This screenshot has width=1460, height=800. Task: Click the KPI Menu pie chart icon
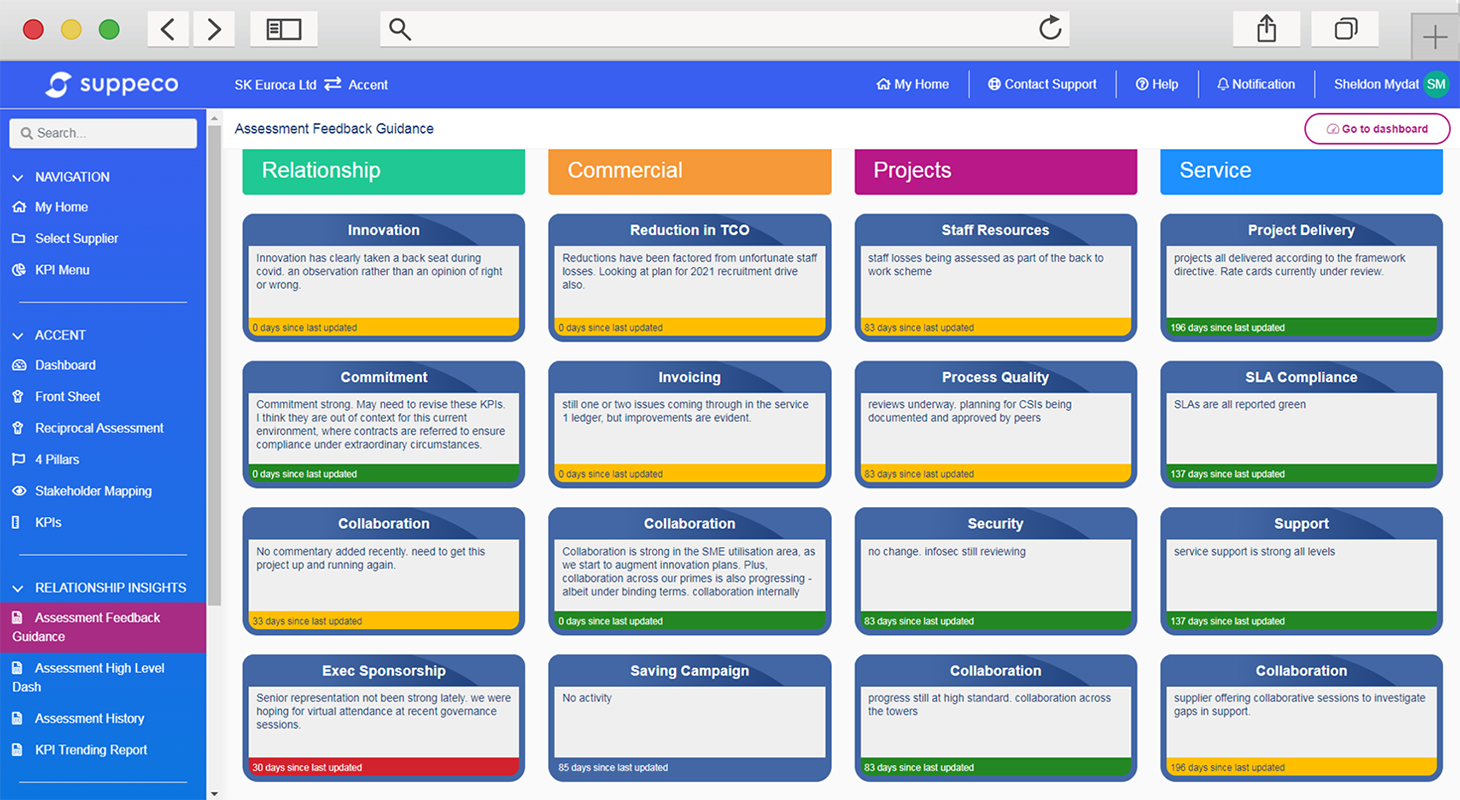pyautogui.click(x=18, y=270)
